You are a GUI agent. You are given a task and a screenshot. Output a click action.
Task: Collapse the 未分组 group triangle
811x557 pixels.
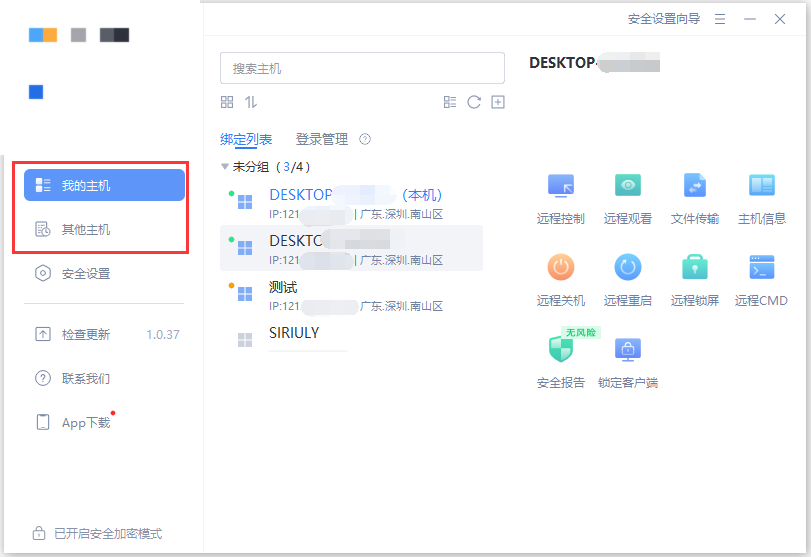pos(224,167)
